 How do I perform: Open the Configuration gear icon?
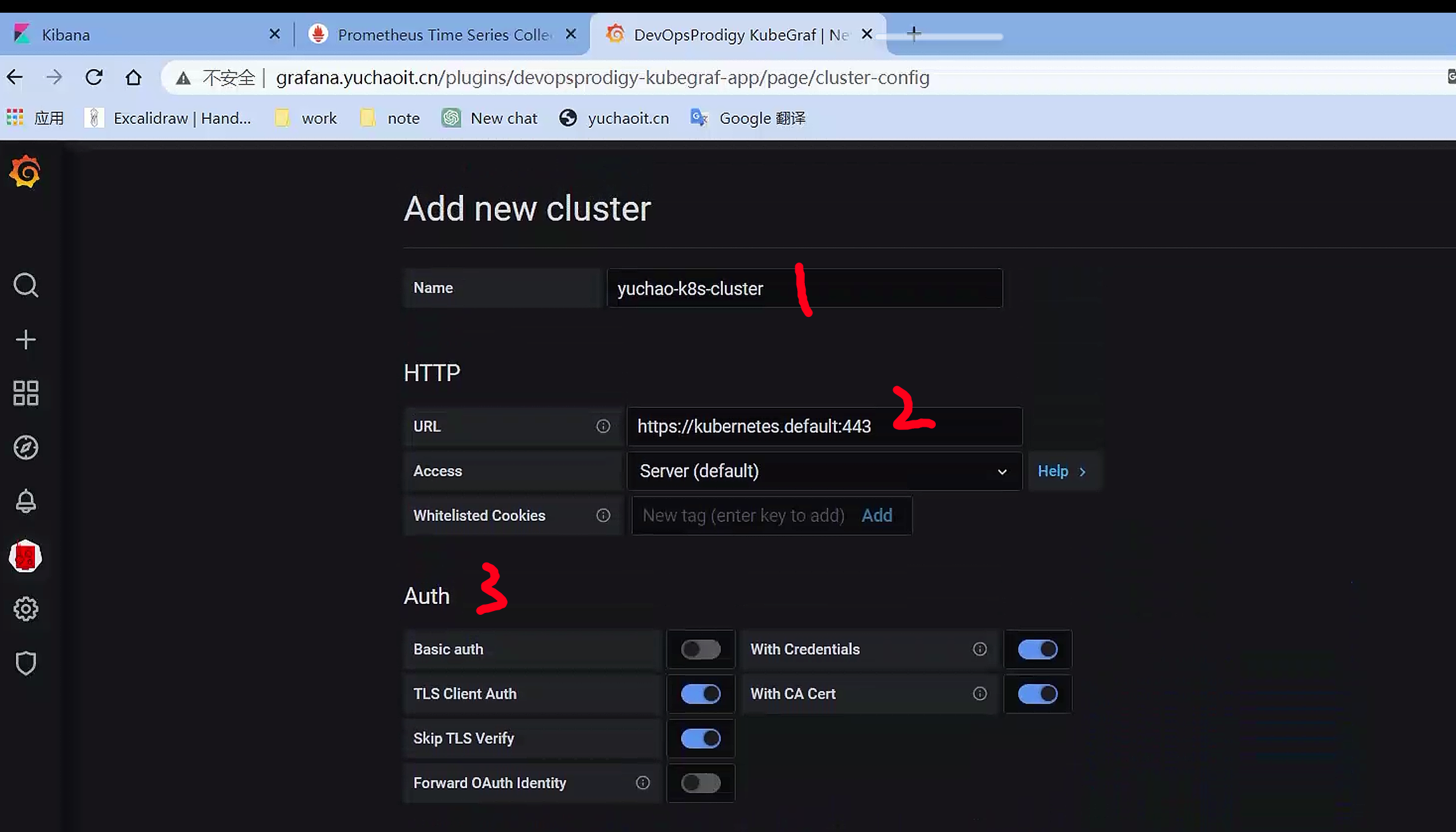point(25,610)
